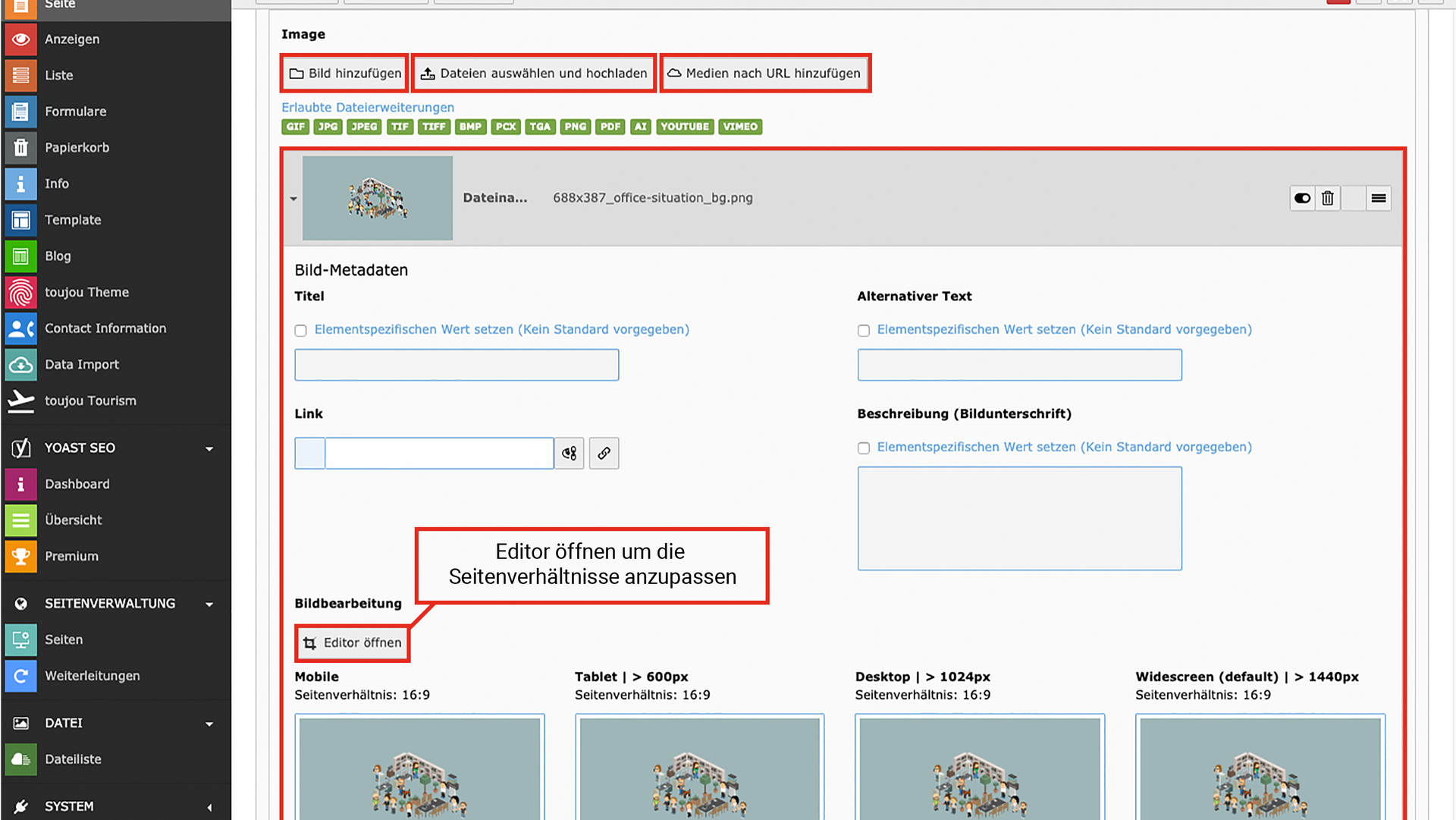Screen dimensions: 1456x820
Task: Click the Bild hinzufügen button
Action: click(345, 74)
